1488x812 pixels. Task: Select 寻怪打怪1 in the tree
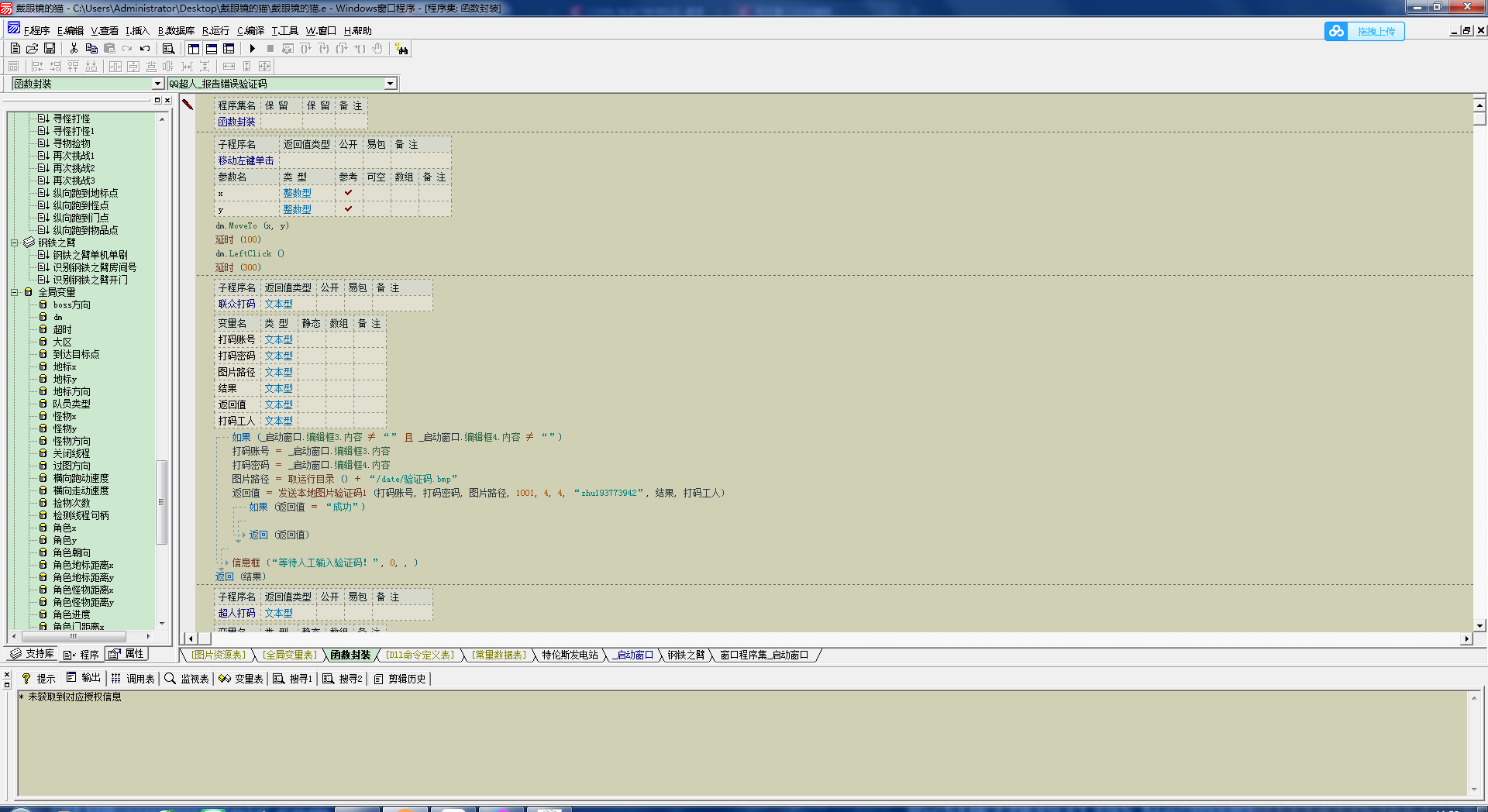(x=73, y=131)
